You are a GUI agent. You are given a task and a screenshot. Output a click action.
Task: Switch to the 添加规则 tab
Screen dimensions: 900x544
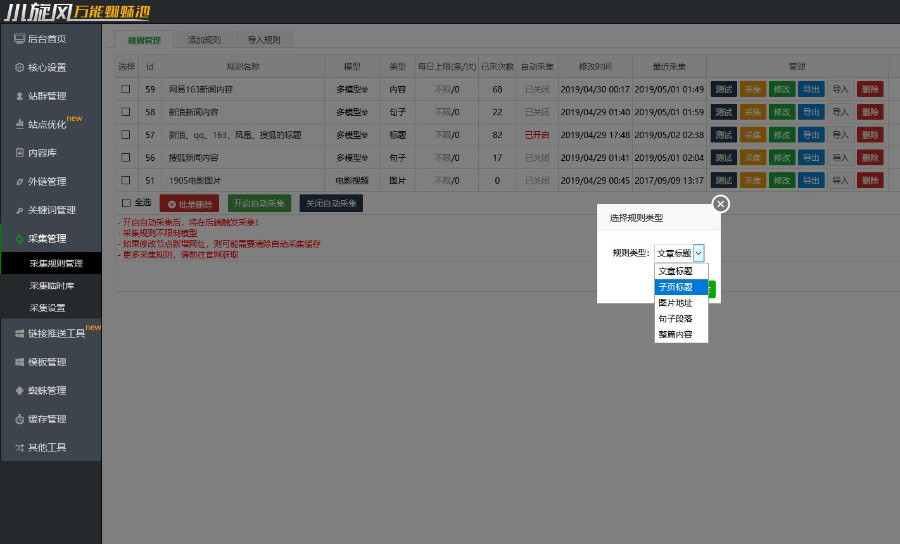coord(204,40)
